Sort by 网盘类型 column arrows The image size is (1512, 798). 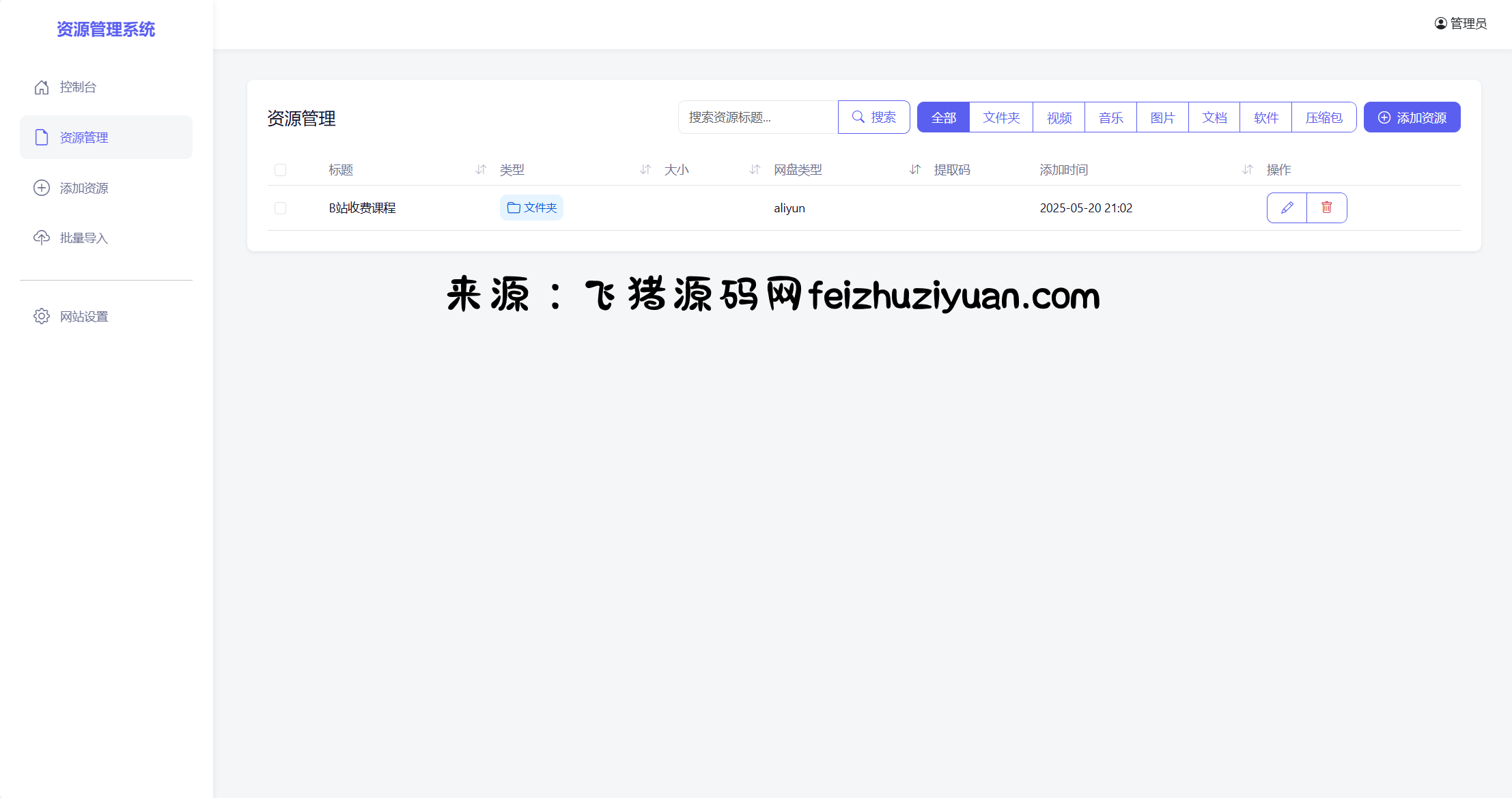coord(914,169)
